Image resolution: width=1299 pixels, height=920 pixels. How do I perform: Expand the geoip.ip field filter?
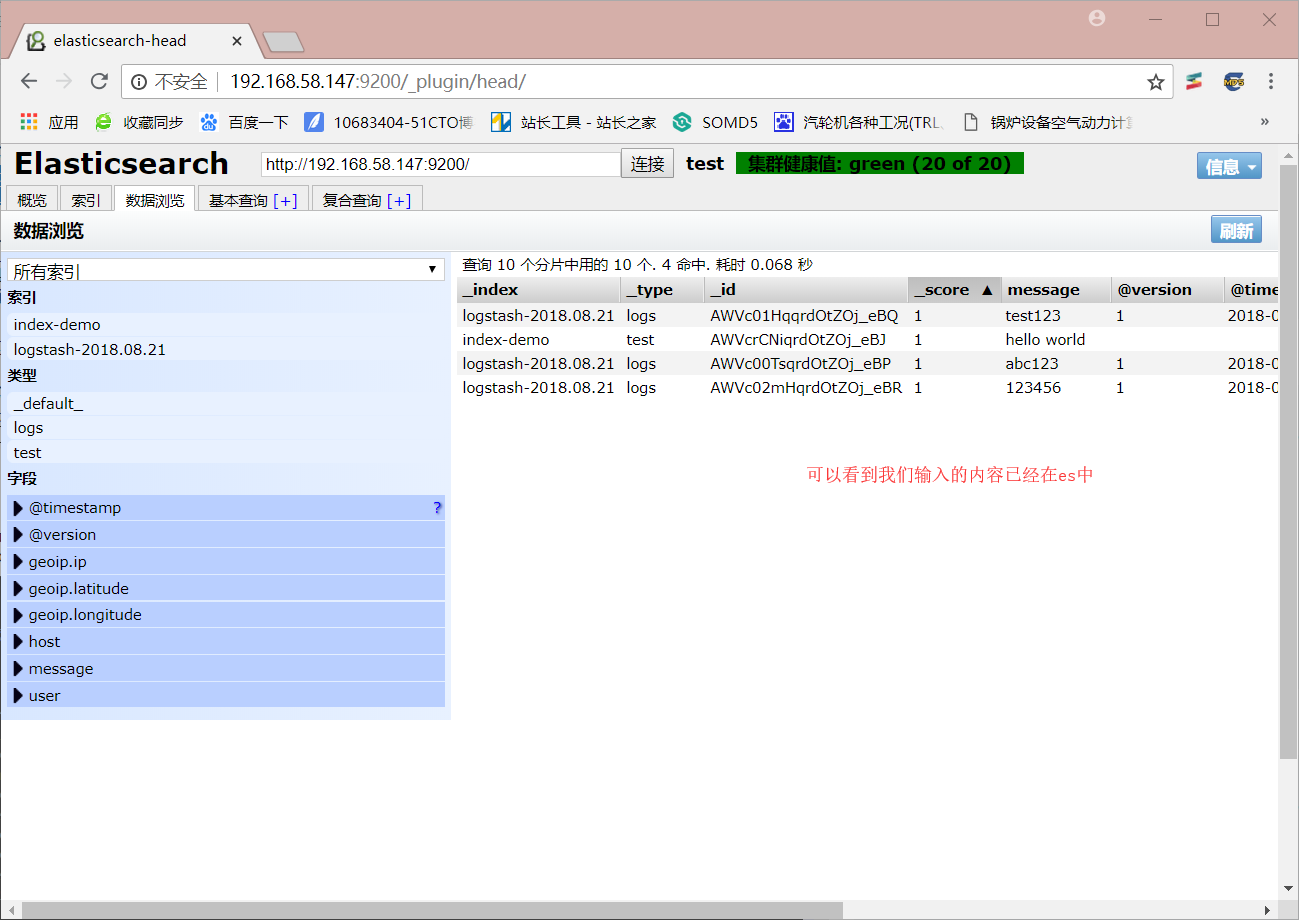226,562
